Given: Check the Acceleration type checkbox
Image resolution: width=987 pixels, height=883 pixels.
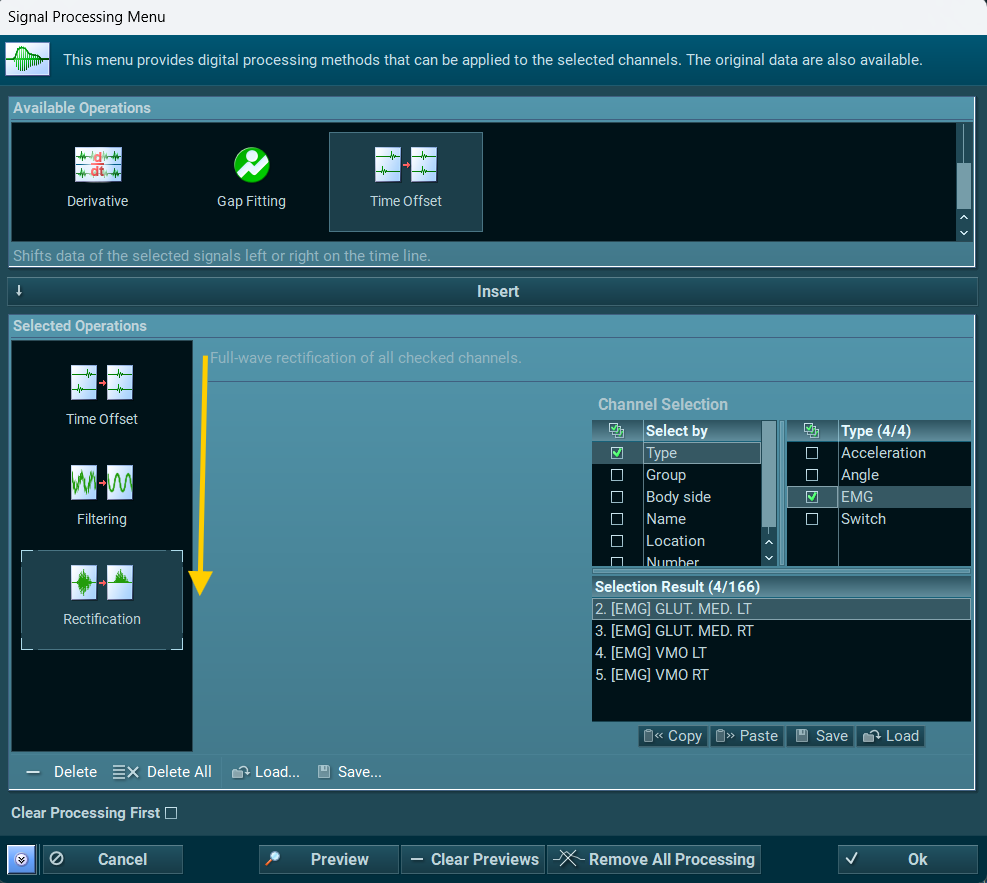Looking at the screenshot, I should [812, 453].
